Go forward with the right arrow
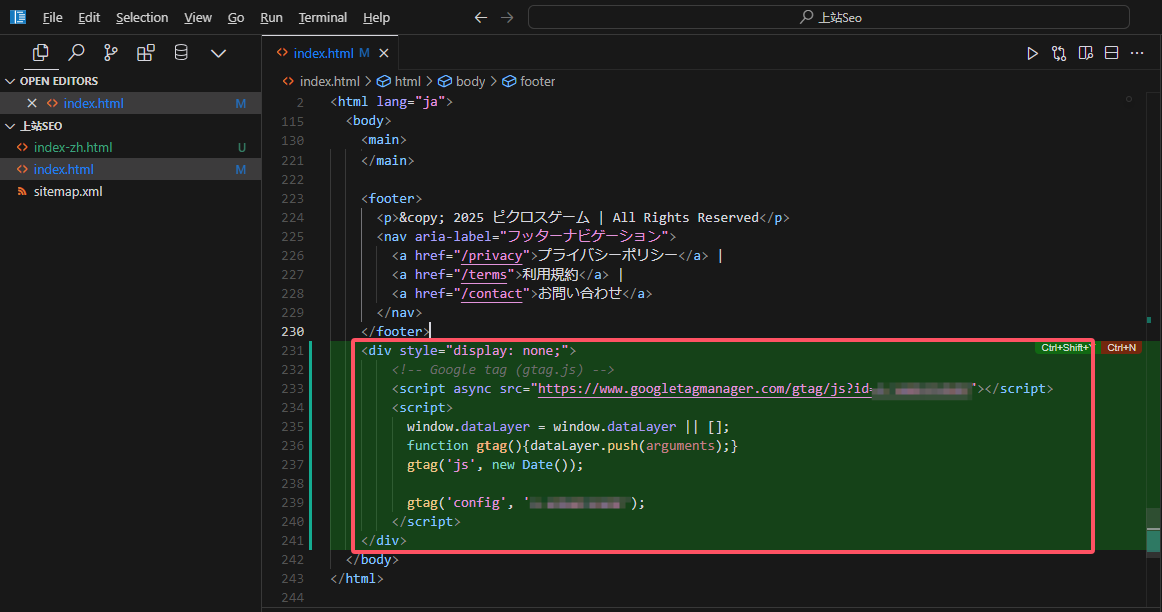Screen dimensions: 1162x612 tap(507, 17)
